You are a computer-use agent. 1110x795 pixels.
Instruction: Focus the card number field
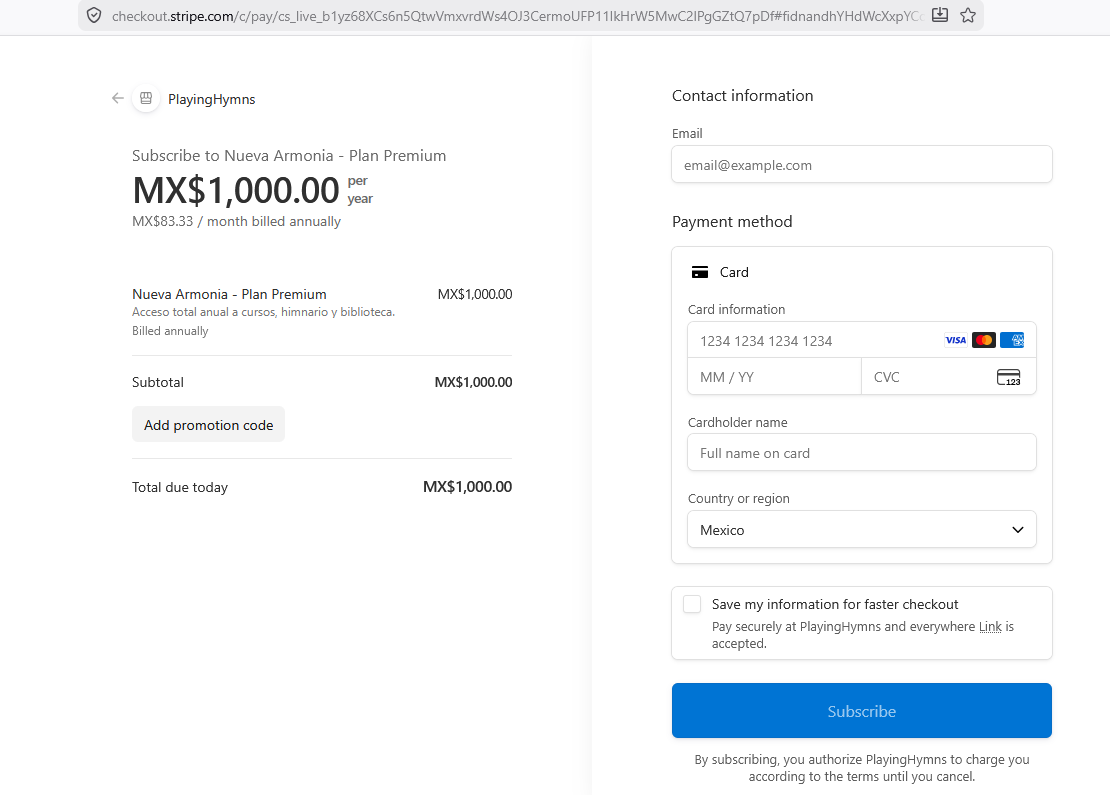[862, 341]
